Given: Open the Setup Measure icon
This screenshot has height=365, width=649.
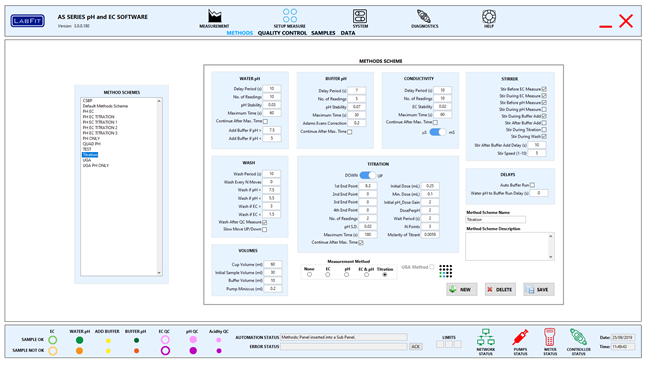Looking at the screenshot, I should tap(290, 16).
